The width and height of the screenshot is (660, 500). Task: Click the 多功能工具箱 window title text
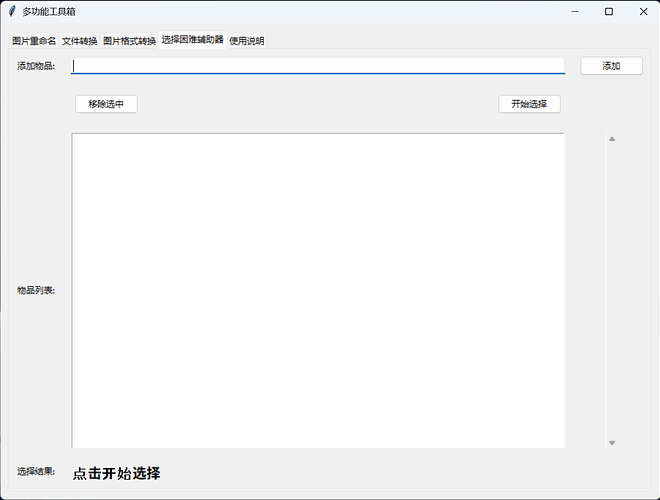(48, 12)
